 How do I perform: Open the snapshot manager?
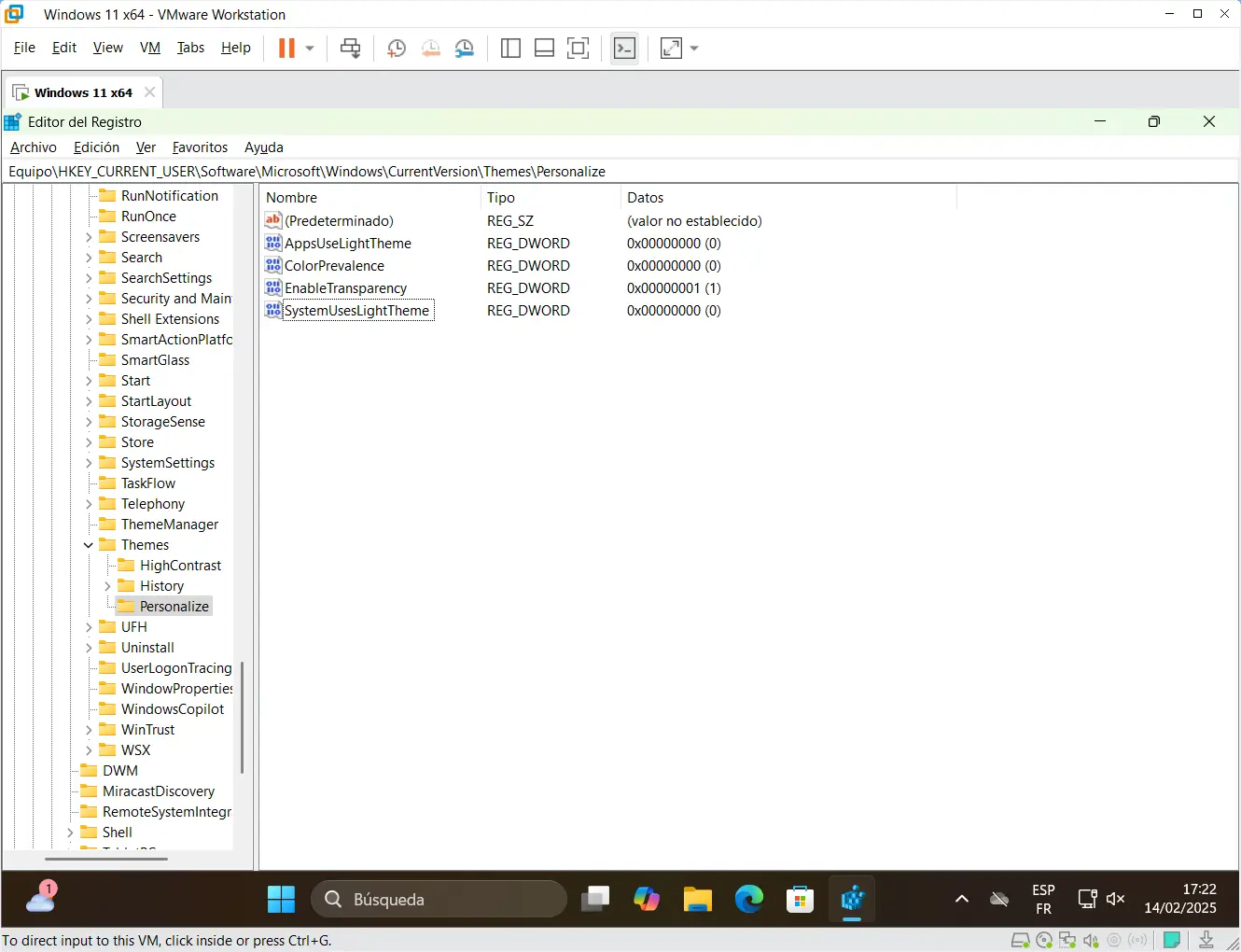coord(465,49)
